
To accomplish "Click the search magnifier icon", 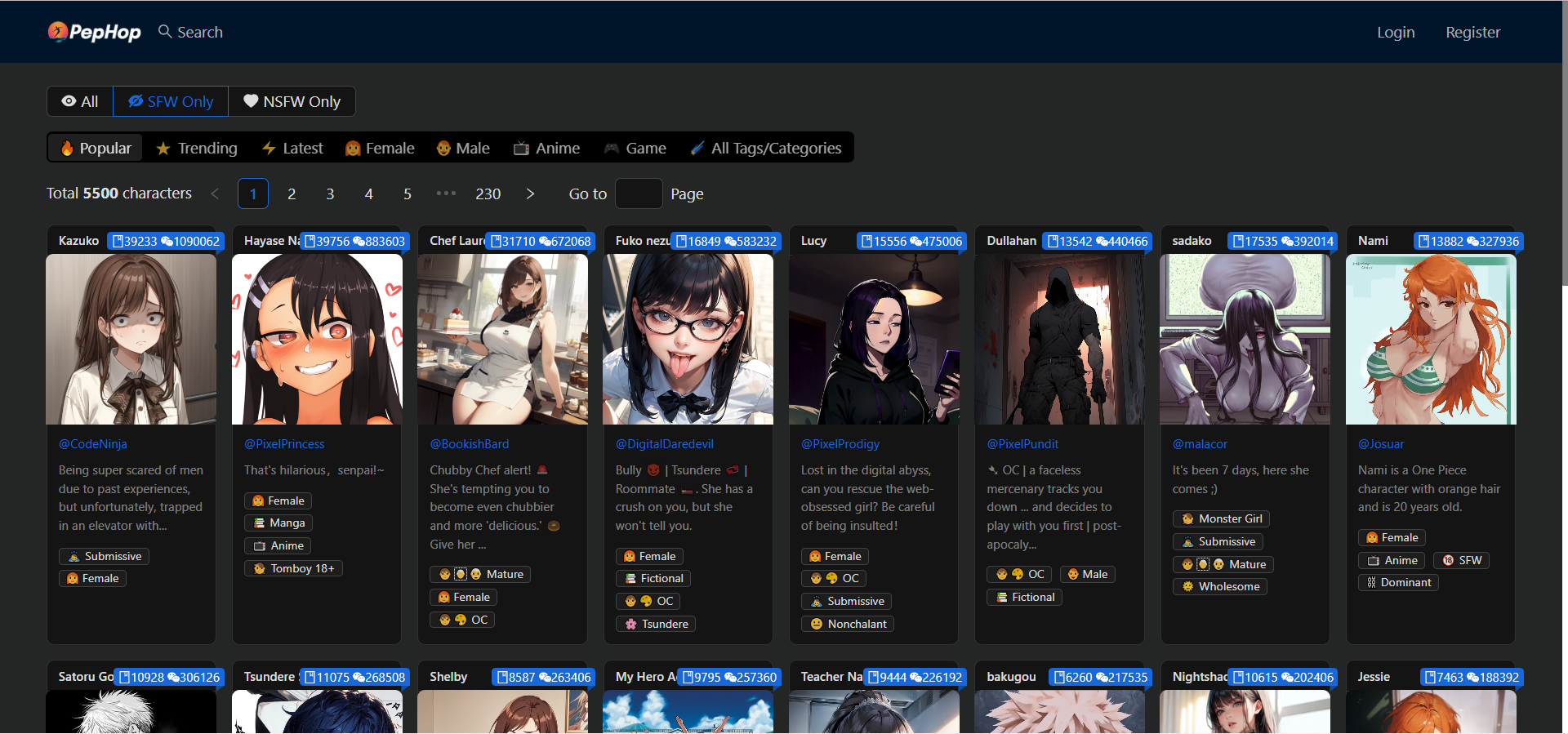I will click(x=165, y=31).
